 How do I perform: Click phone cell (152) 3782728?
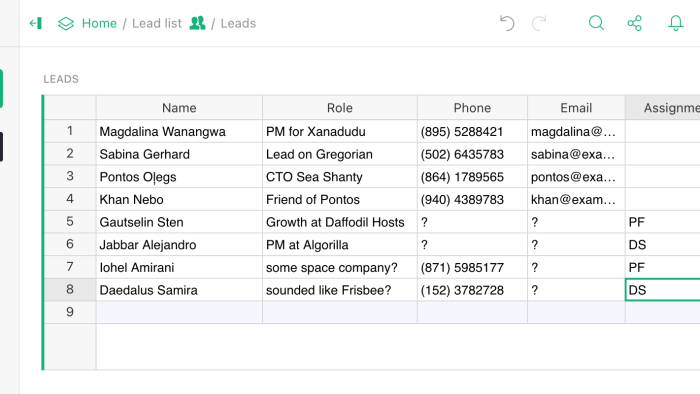(x=472, y=290)
